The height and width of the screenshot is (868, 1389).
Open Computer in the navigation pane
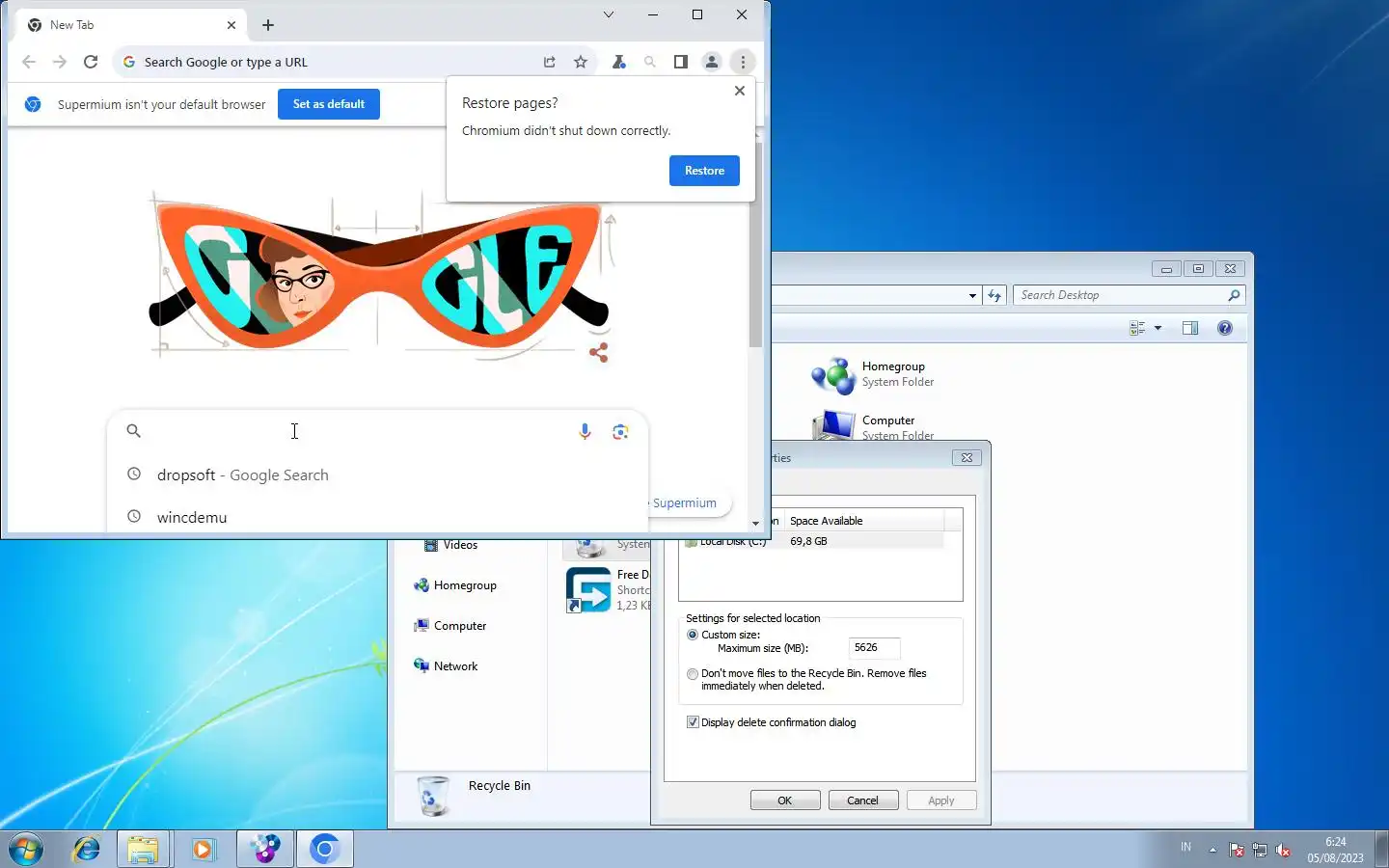pyautogui.click(x=450, y=626)
